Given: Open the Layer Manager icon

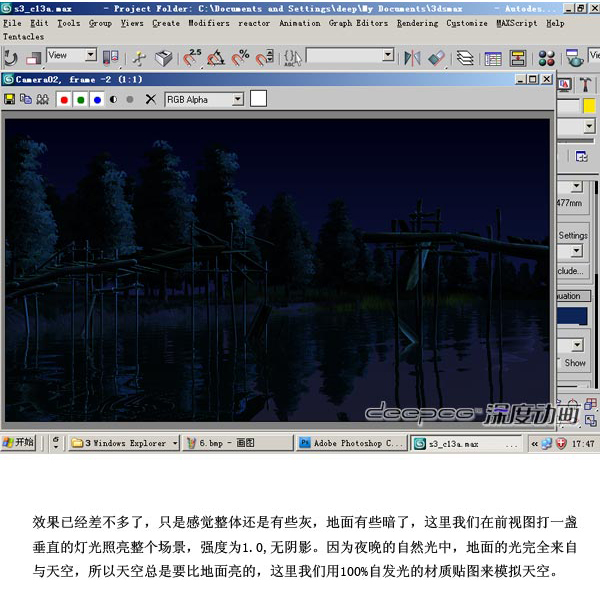Looking at the screenshot, I should coord(465,58).
